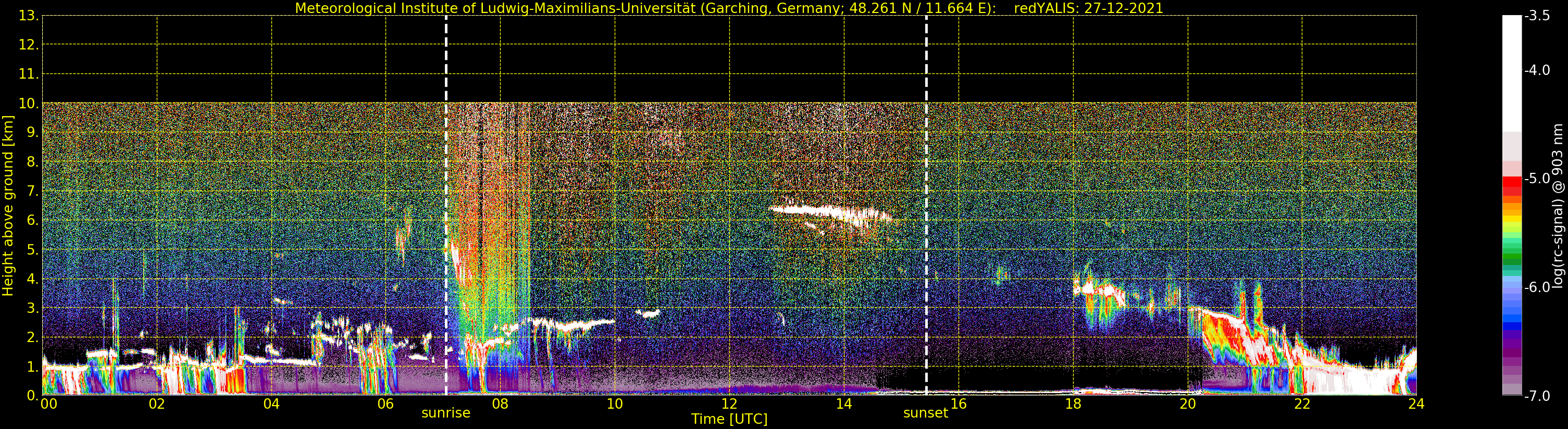This screenshot has height=429, width=1568.
Task: Select the 08 tick on time axis
Action: pyautogui.click(x=500, y=404)
